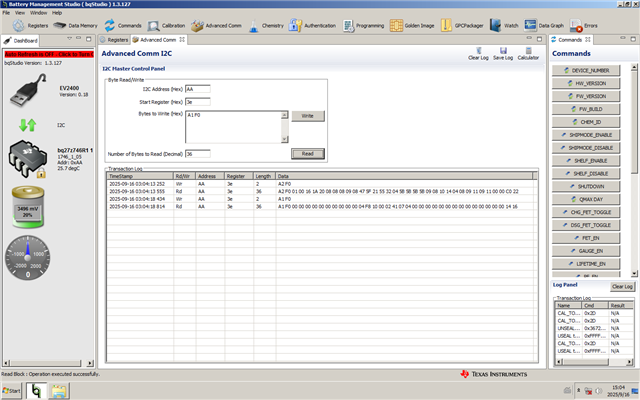The image size is (640, 400).
Task: Send the DSG_FET_TOGGLE command
Action: (x=586, y=225)
